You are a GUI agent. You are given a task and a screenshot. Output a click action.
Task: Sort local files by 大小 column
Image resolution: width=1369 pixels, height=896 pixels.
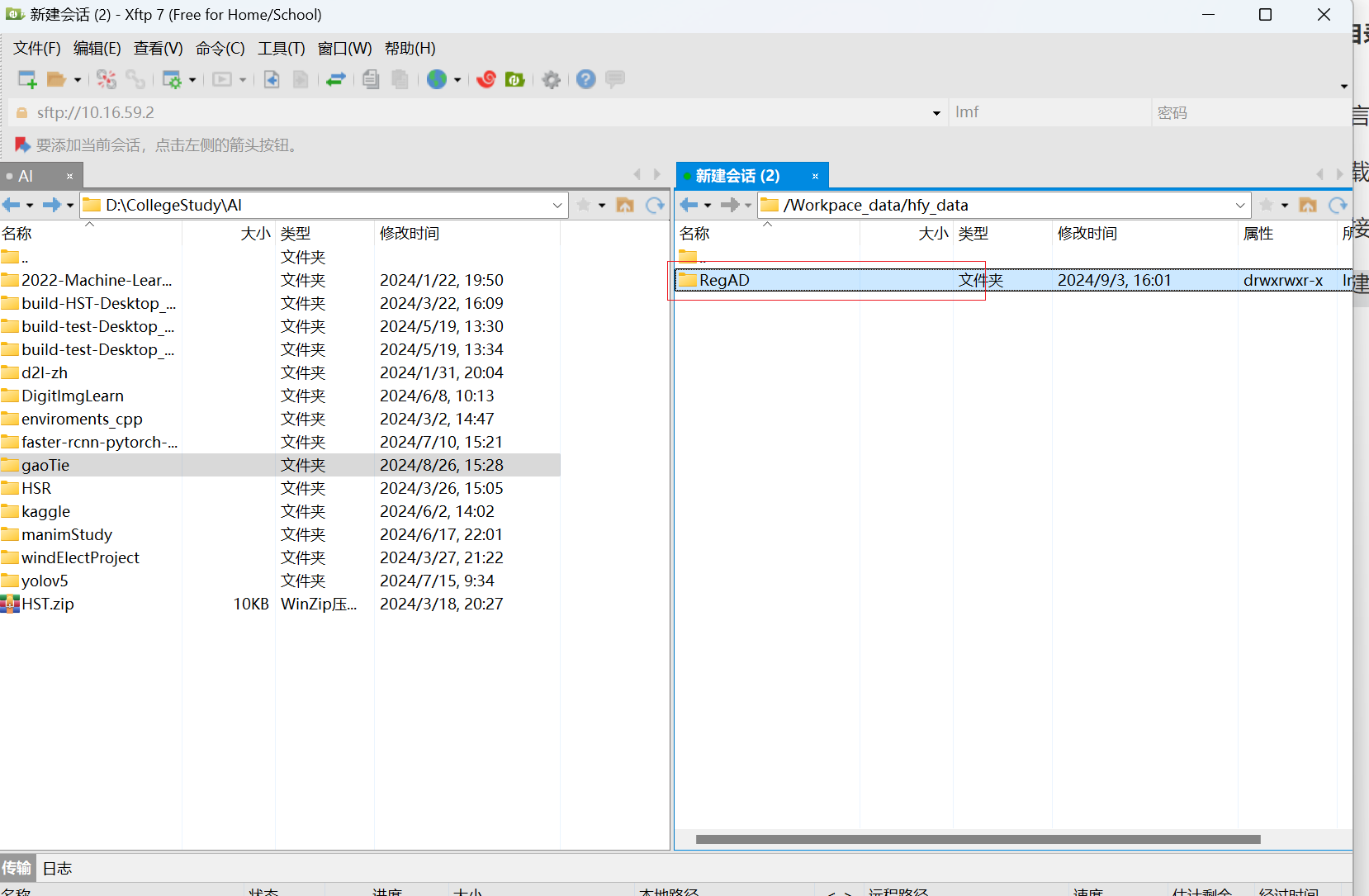point(229,234)
